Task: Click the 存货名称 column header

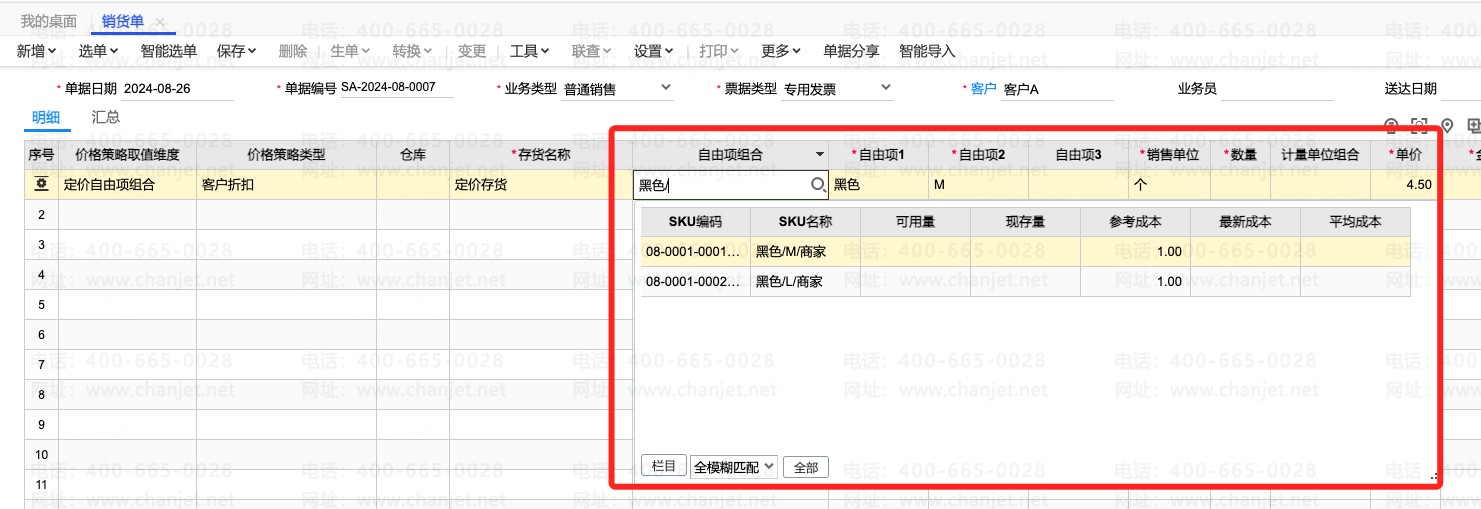Action: coord(540,155)
